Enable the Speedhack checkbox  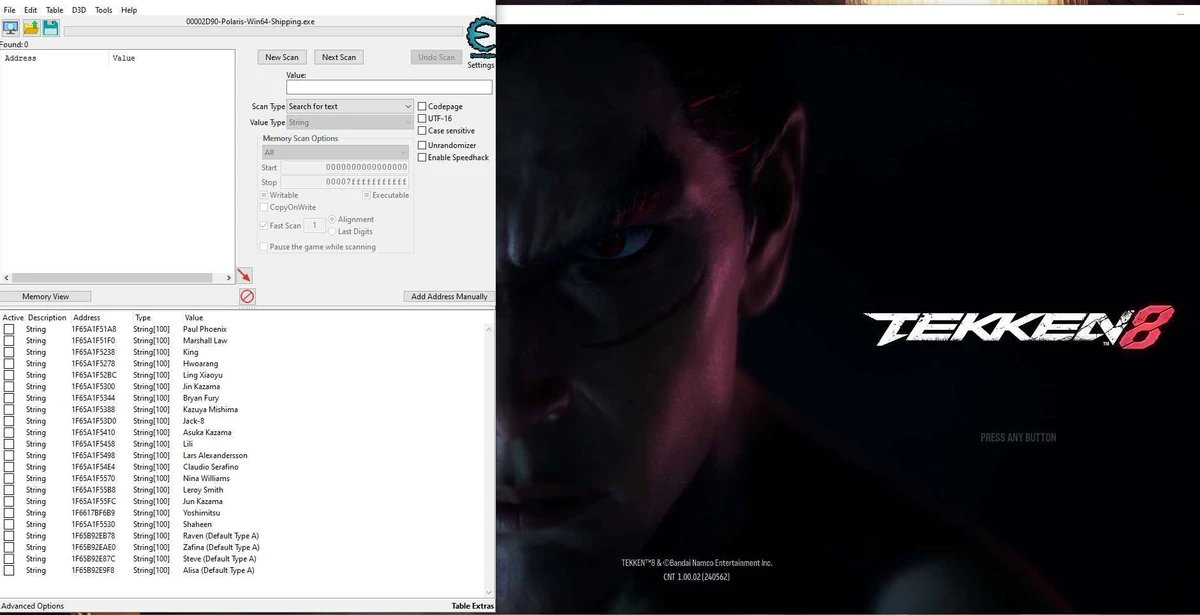coord(422,157)
